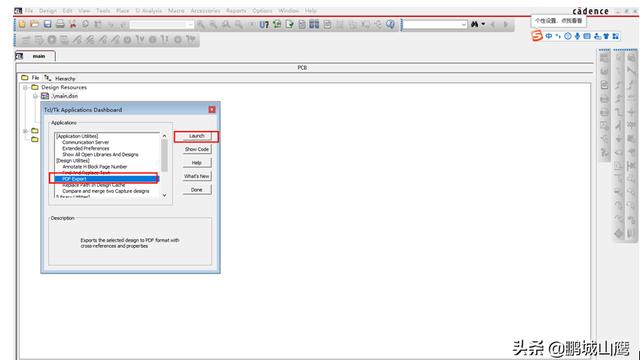This screenshot has width=640, height=360.
Task: Click the U? annotate icon
Action: pos(264,24)
